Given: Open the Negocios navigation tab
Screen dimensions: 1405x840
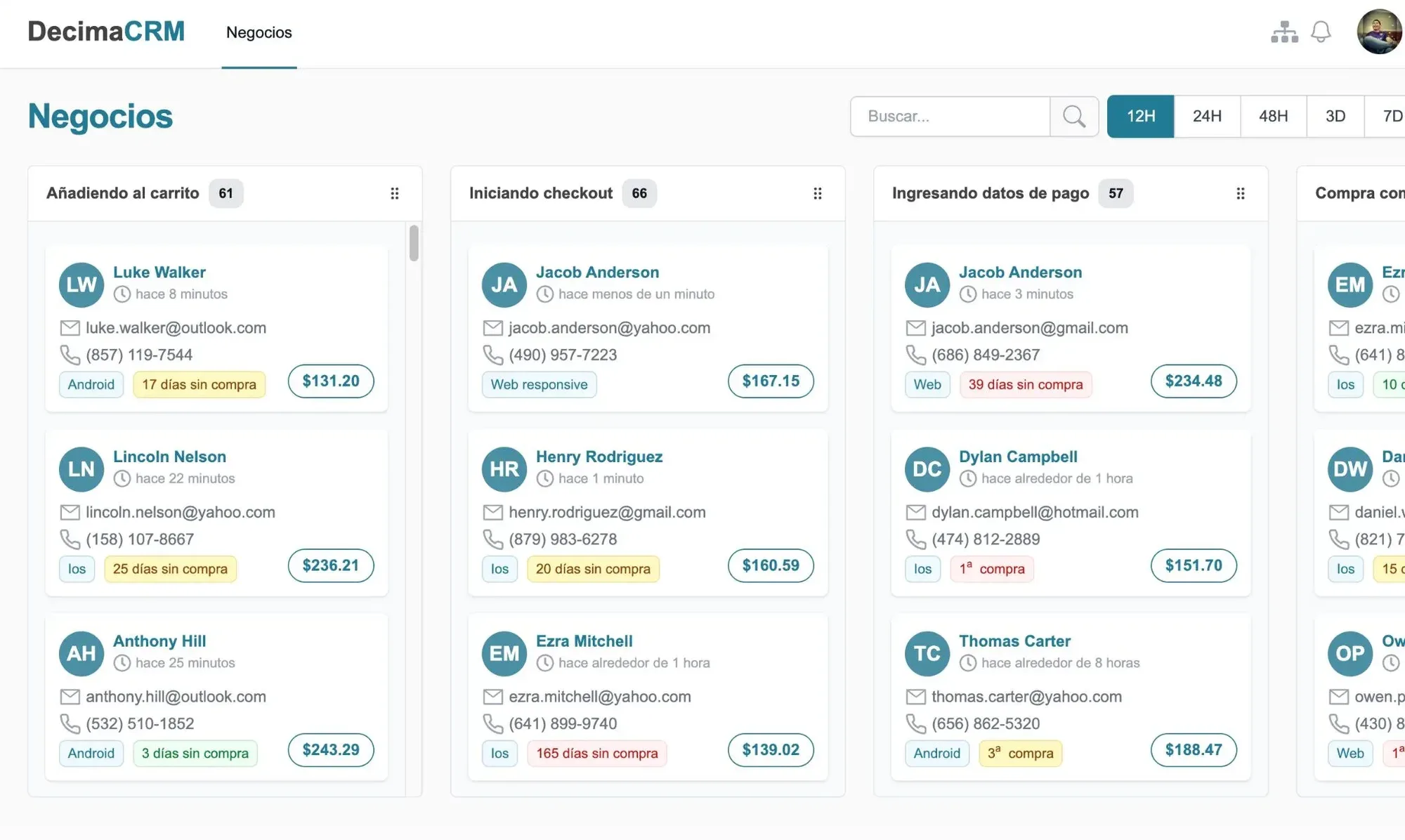Looking at the screenshot, I should click(x=259, y=32).
